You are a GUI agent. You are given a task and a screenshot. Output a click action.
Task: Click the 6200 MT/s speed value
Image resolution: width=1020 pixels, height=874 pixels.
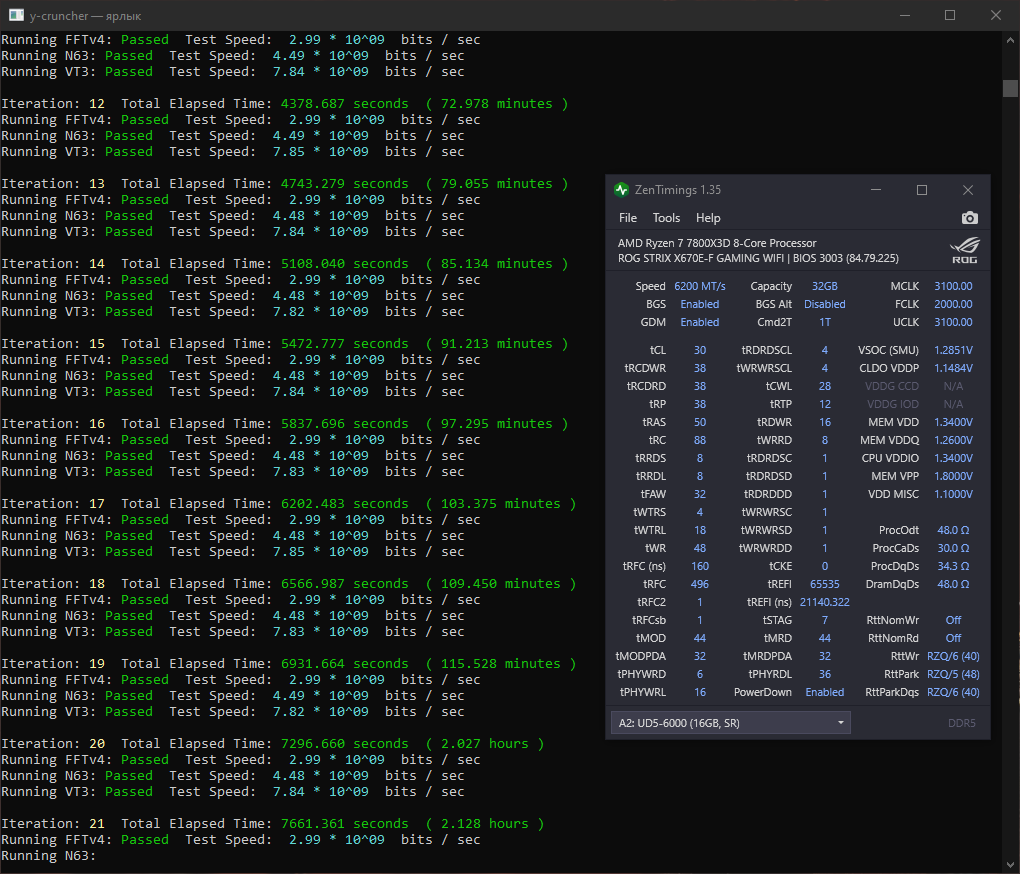click(700, 286)
